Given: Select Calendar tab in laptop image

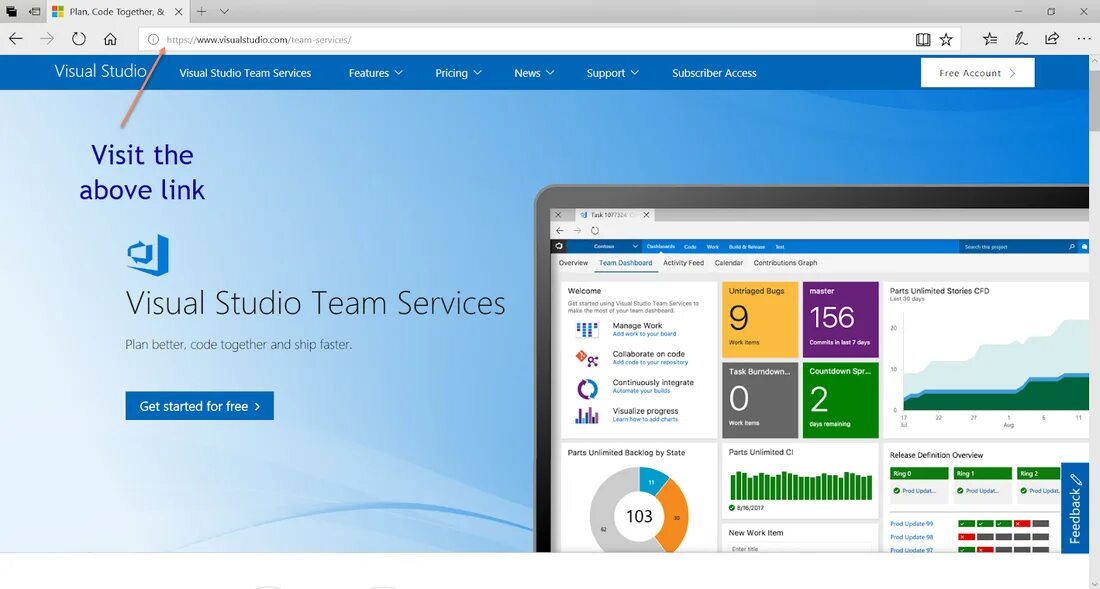Looking at the screenshot, I should point(729,263).
